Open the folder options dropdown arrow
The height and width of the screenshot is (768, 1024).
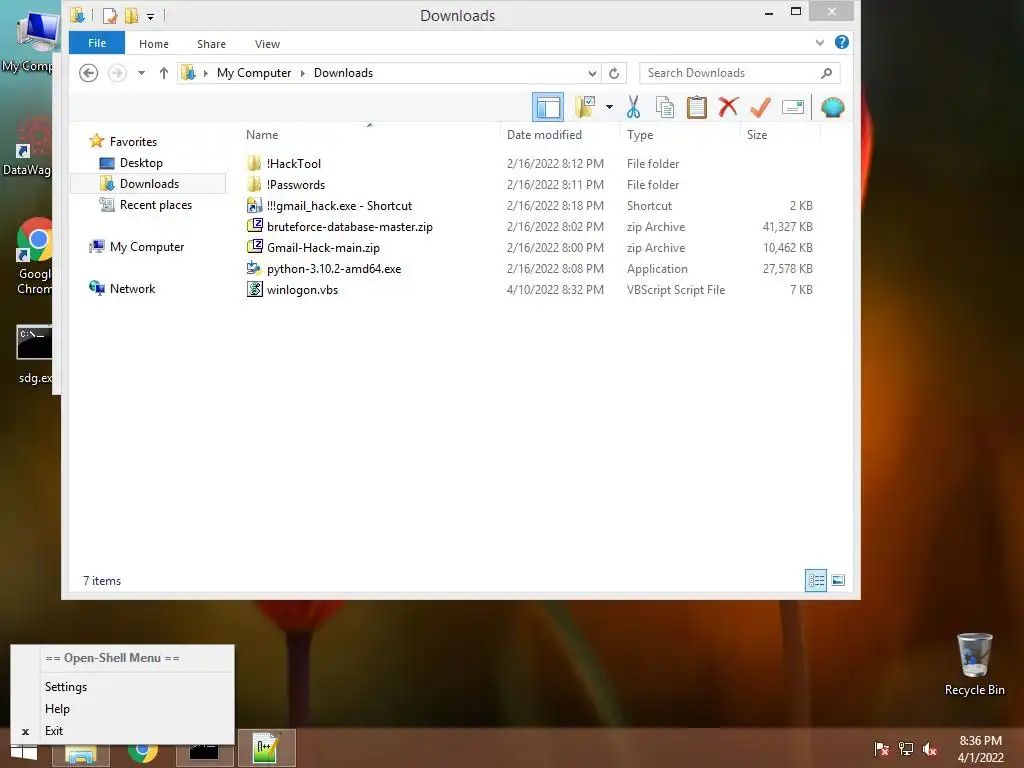tap(609, 107)
